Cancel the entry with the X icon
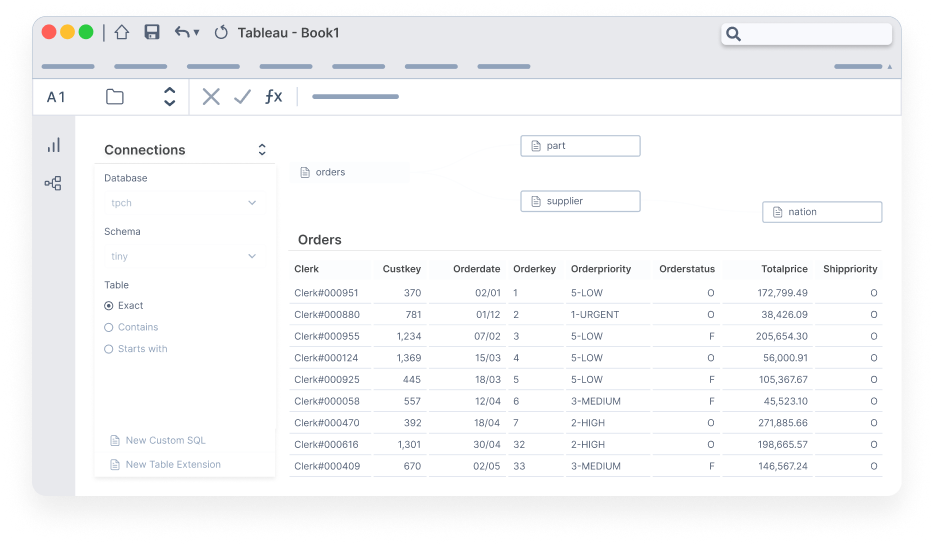The width and height of the screenshot is (934, 544). (211, 97)
